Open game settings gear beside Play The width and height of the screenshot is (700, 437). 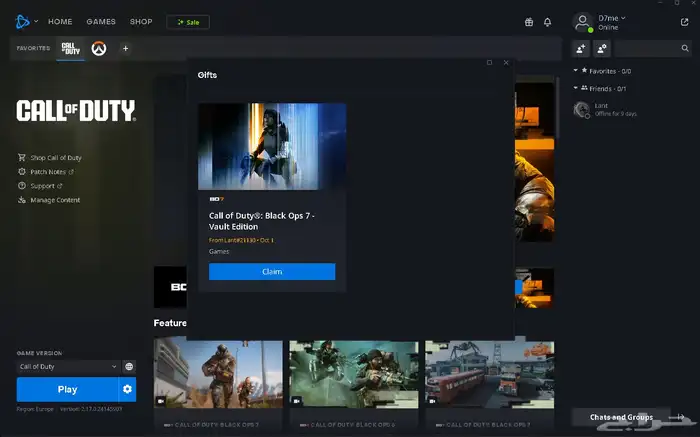(127, 389)
